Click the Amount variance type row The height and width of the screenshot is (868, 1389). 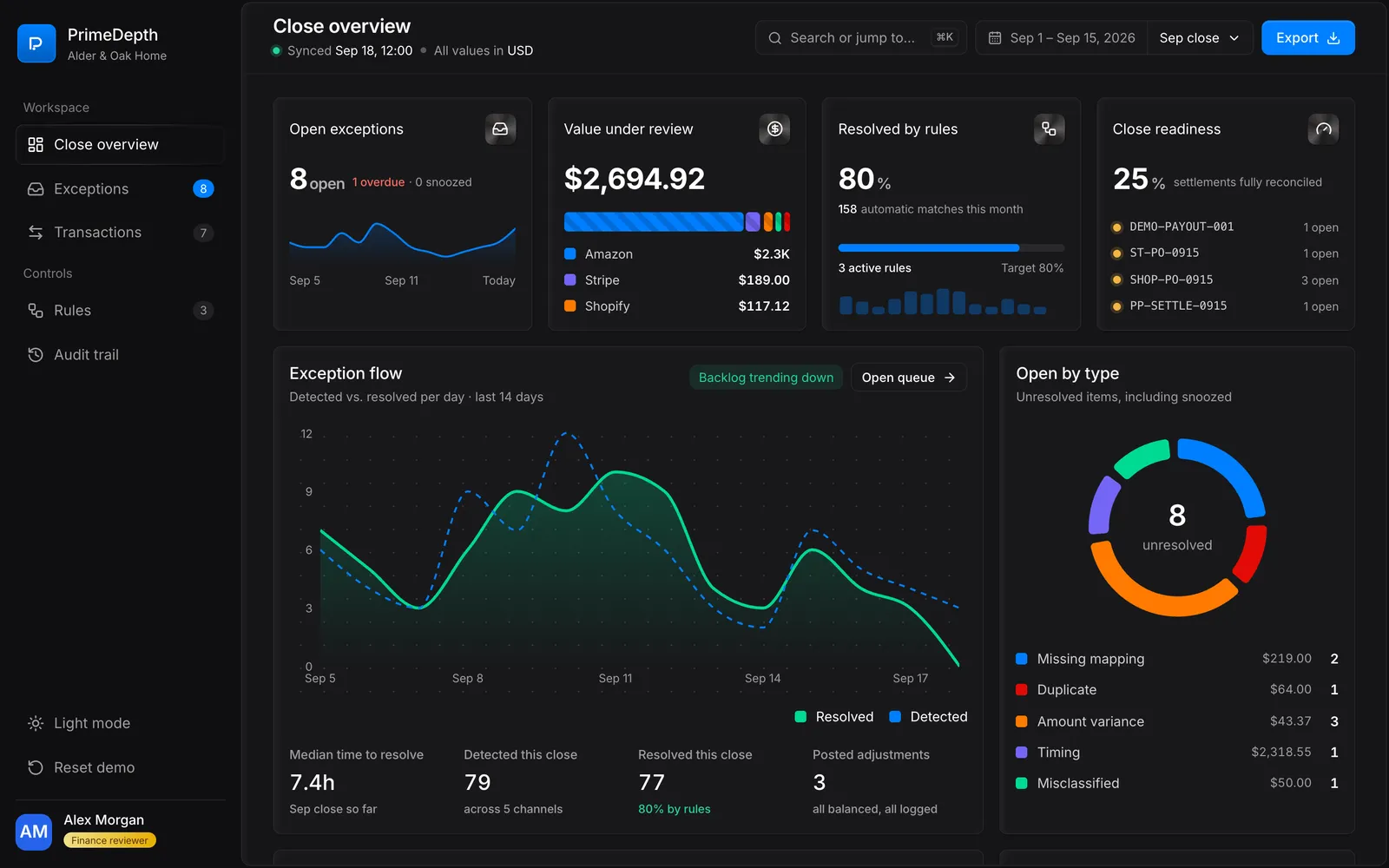(1177, 721)
